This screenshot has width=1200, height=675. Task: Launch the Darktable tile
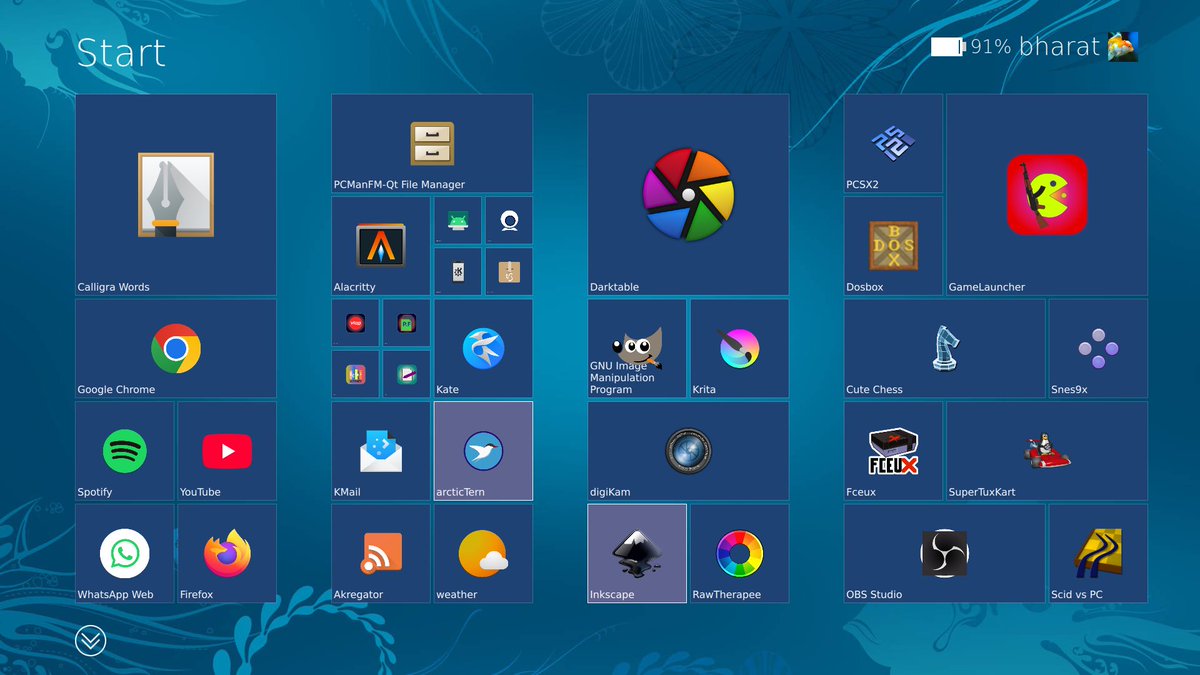(688, 195)
